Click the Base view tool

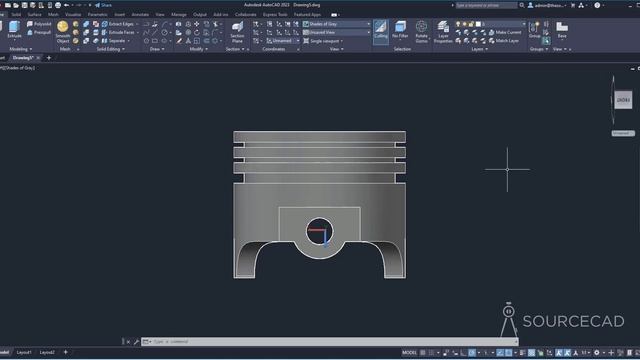click(x=562, y=30)
